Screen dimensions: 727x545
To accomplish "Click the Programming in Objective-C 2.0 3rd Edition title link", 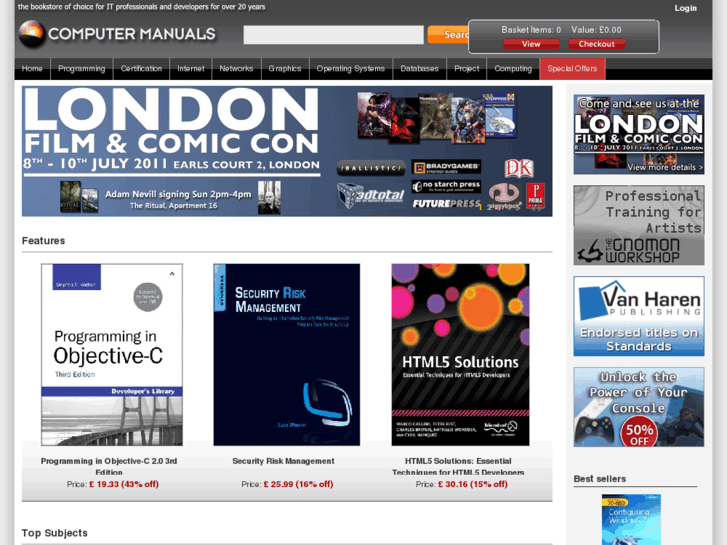I will pos(109,467).
